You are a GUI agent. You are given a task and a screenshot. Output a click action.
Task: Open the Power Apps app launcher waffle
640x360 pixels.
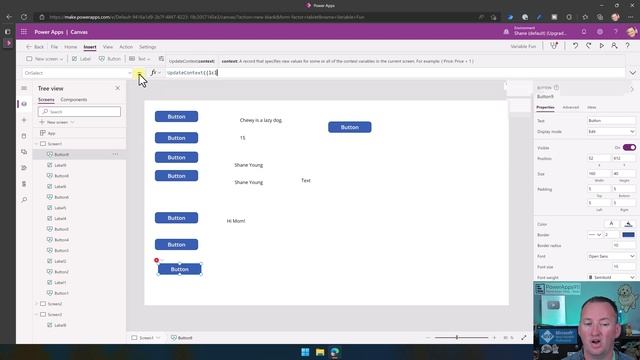(x=24, y=32)
